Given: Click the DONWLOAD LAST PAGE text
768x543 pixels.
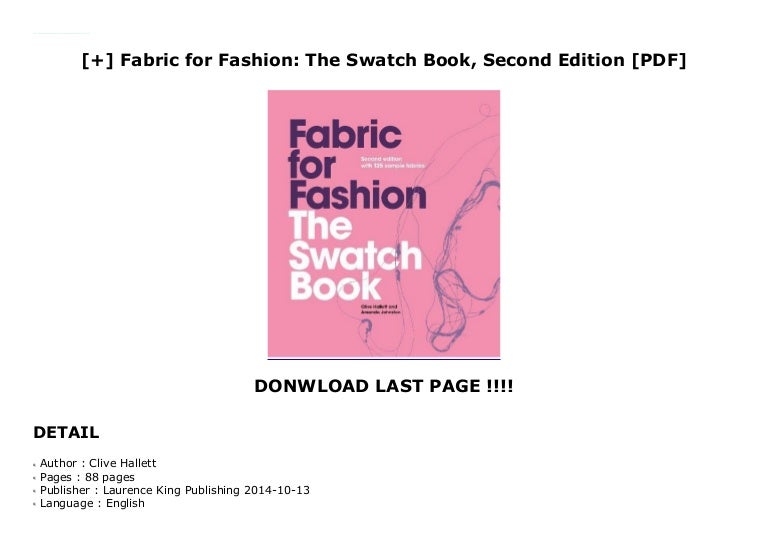Looking at the screenshot, I should pyautogui.click(x=384, y=386).
